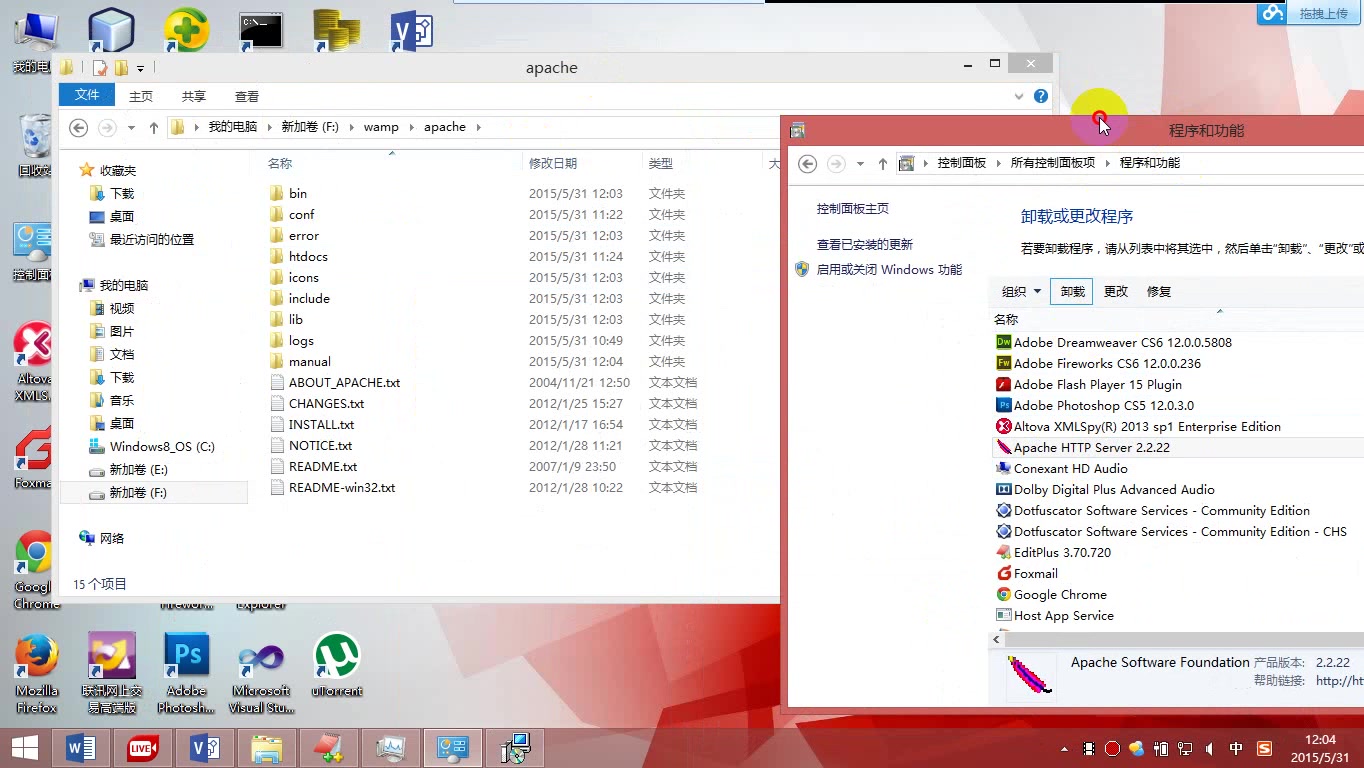Sort files by 修改日期 column header
This screenshot has width=1364, height=768.
(x=553, y=163)
